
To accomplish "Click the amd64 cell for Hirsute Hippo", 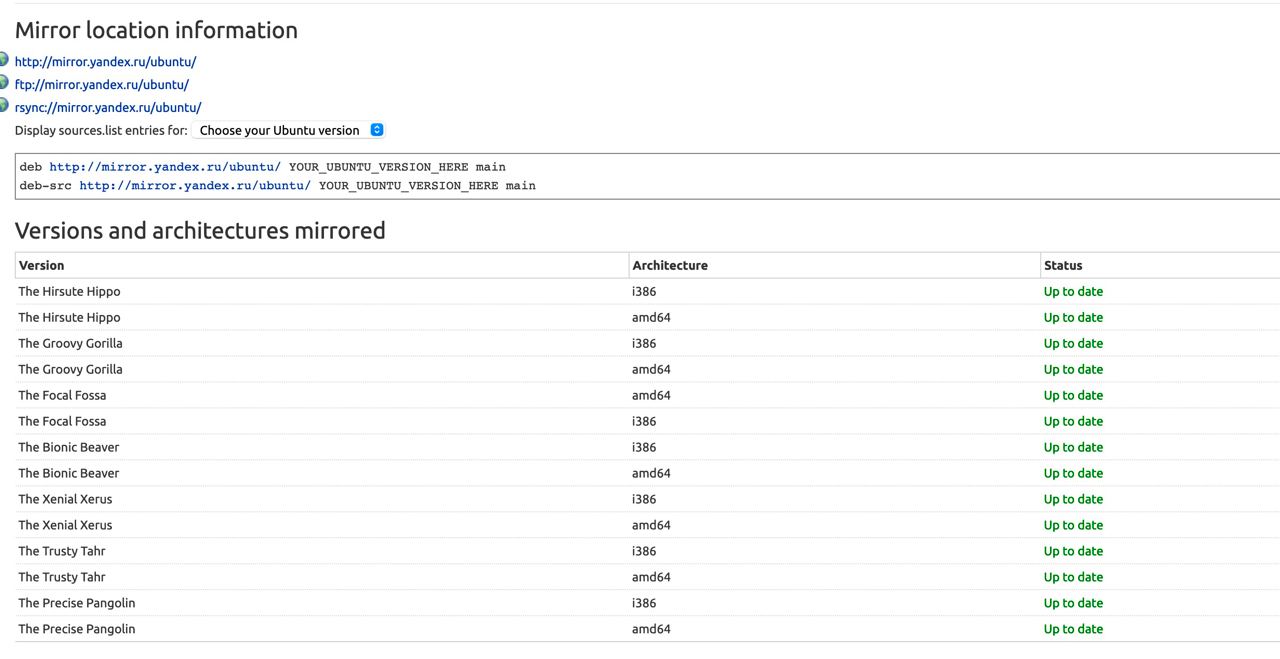I will pos(651,317).
